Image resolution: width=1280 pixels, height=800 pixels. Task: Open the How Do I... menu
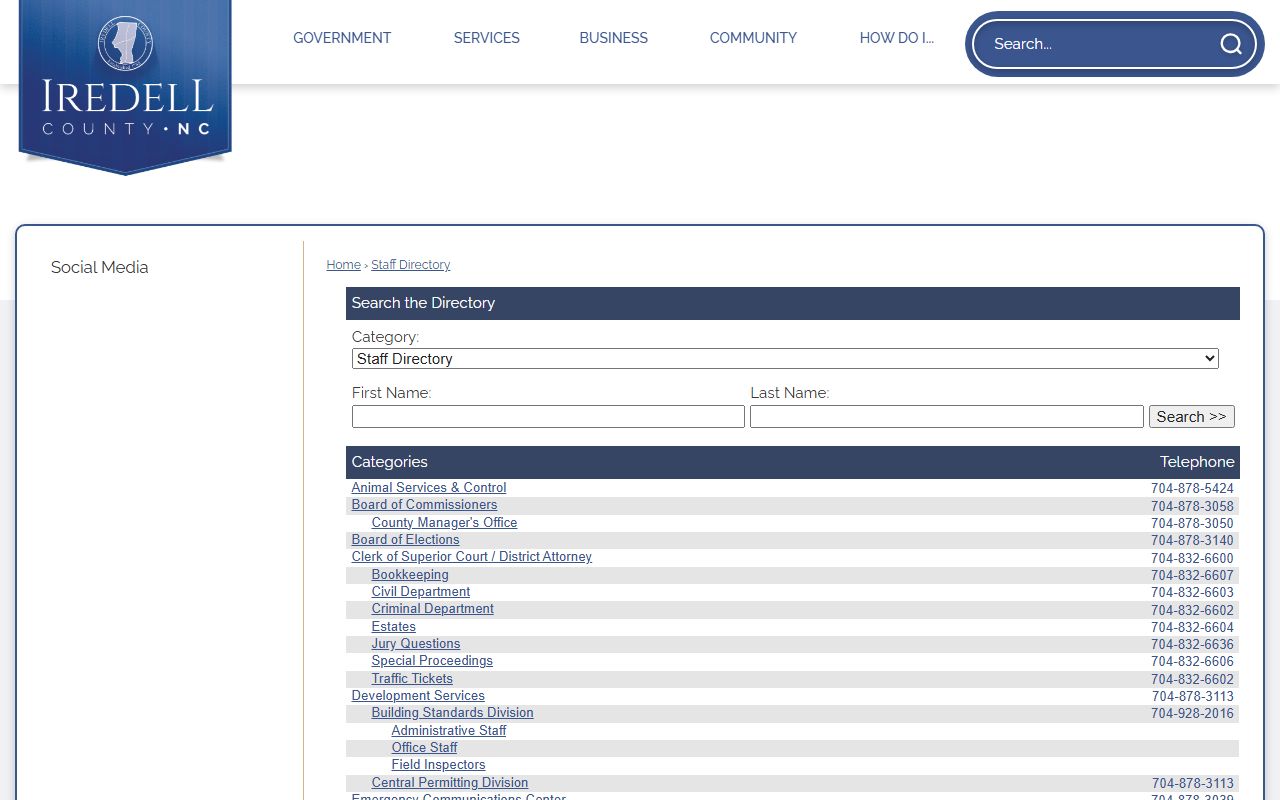click(x=897, y=38)
